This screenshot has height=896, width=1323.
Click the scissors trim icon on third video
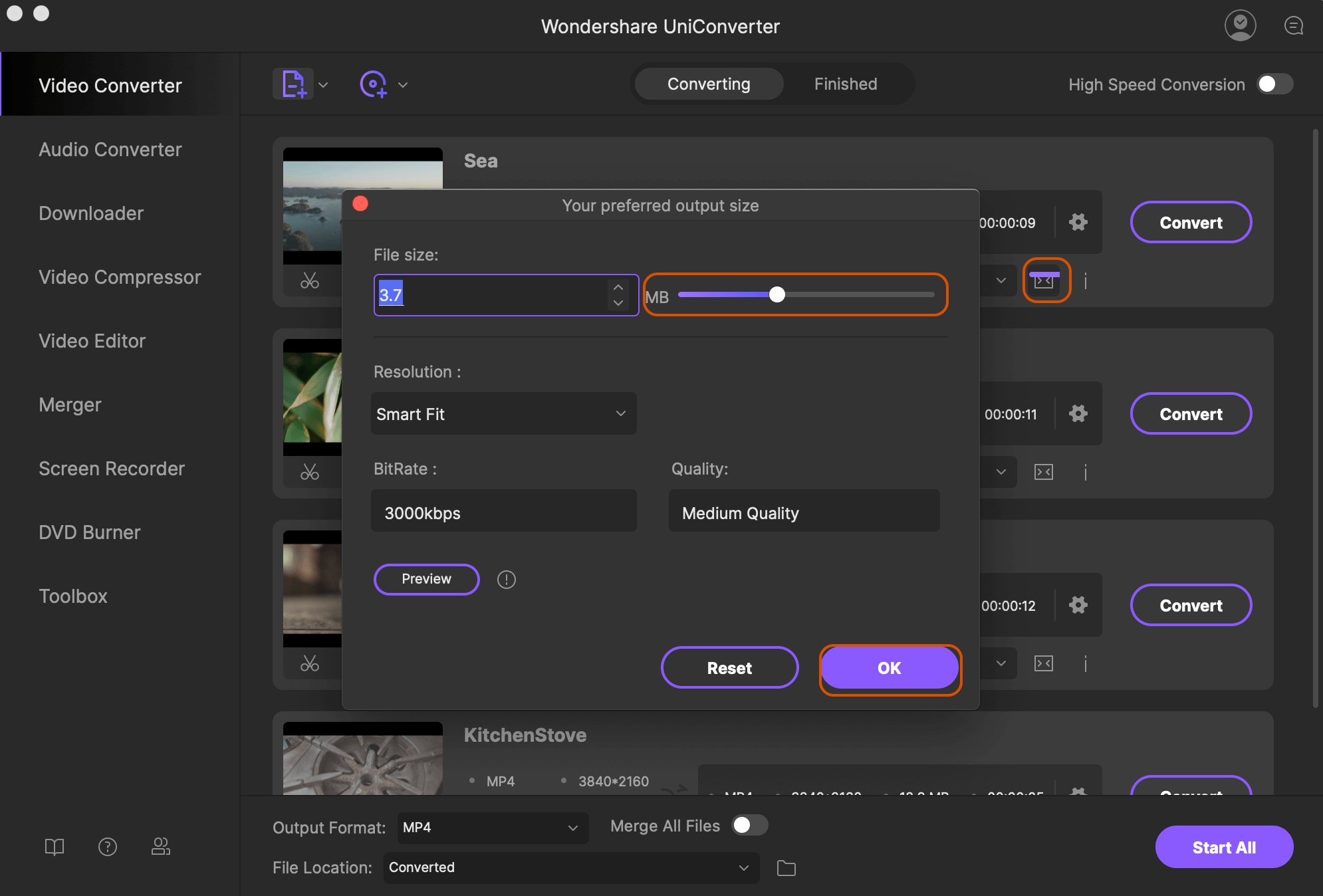310,662
